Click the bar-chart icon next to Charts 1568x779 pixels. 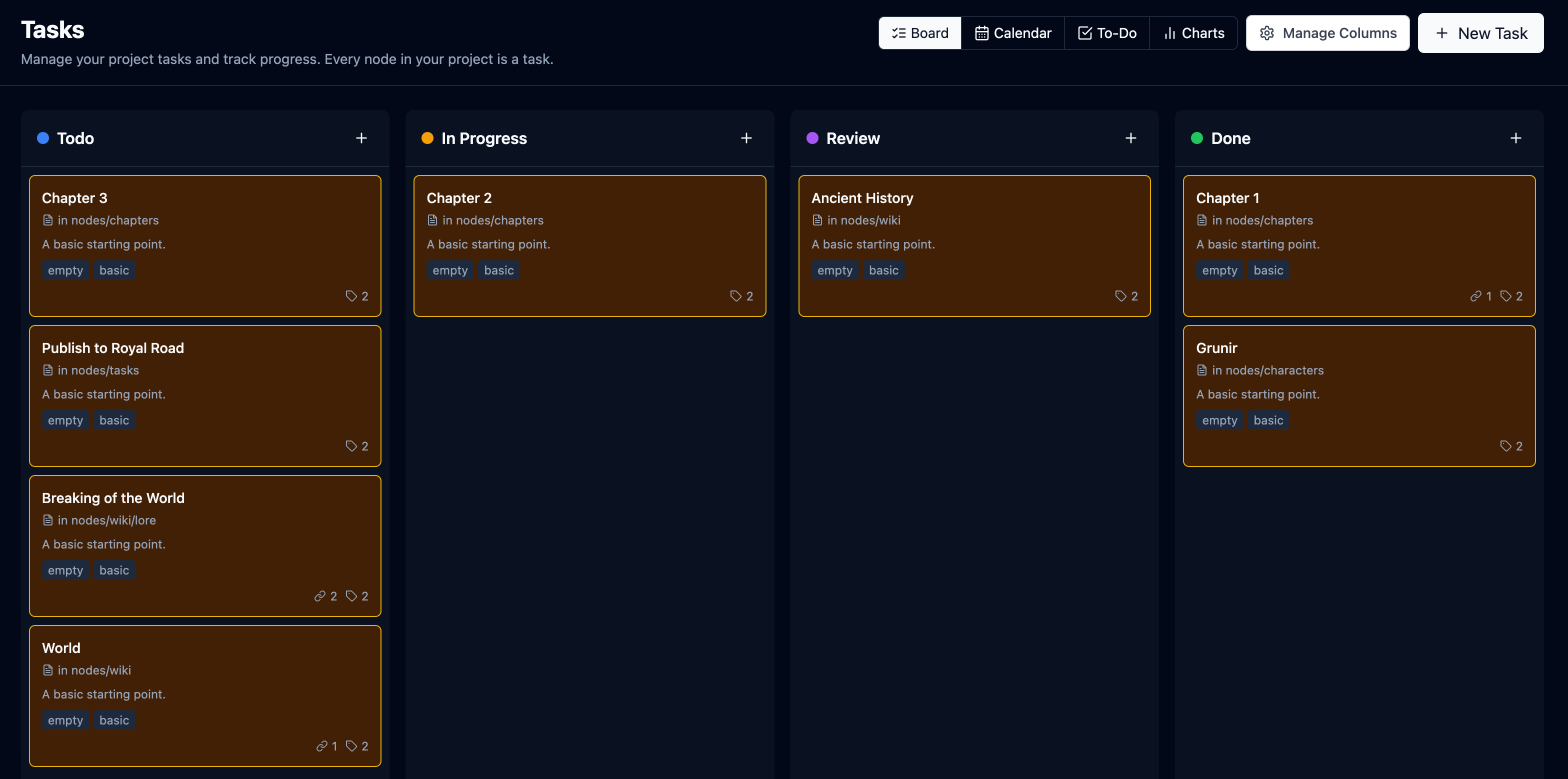(x=1169, y=33)
